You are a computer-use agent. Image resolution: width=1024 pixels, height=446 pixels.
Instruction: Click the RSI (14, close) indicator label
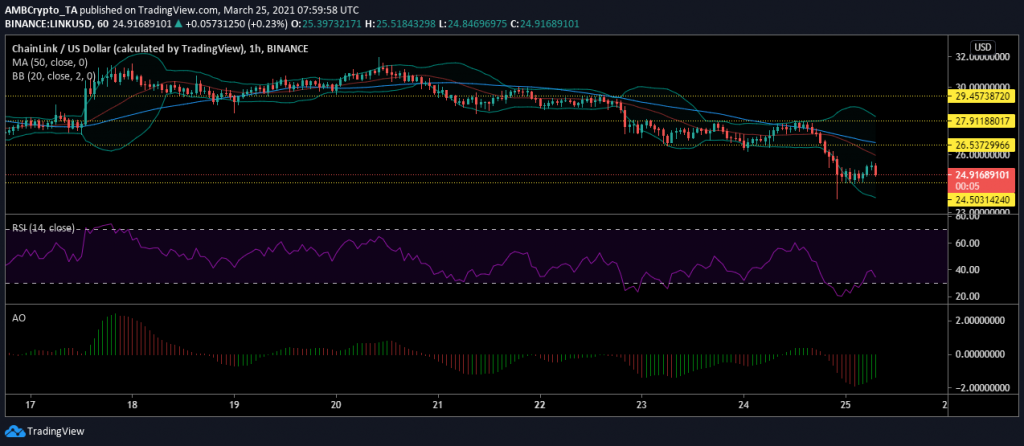point(43,229)
